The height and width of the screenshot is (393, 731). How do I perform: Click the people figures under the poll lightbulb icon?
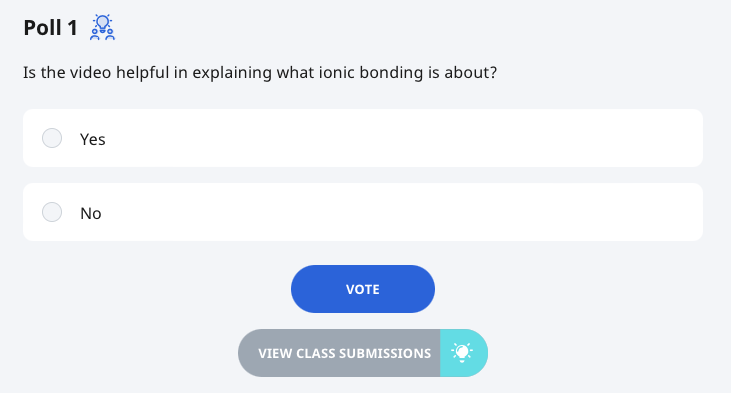[x=103, y=34]
